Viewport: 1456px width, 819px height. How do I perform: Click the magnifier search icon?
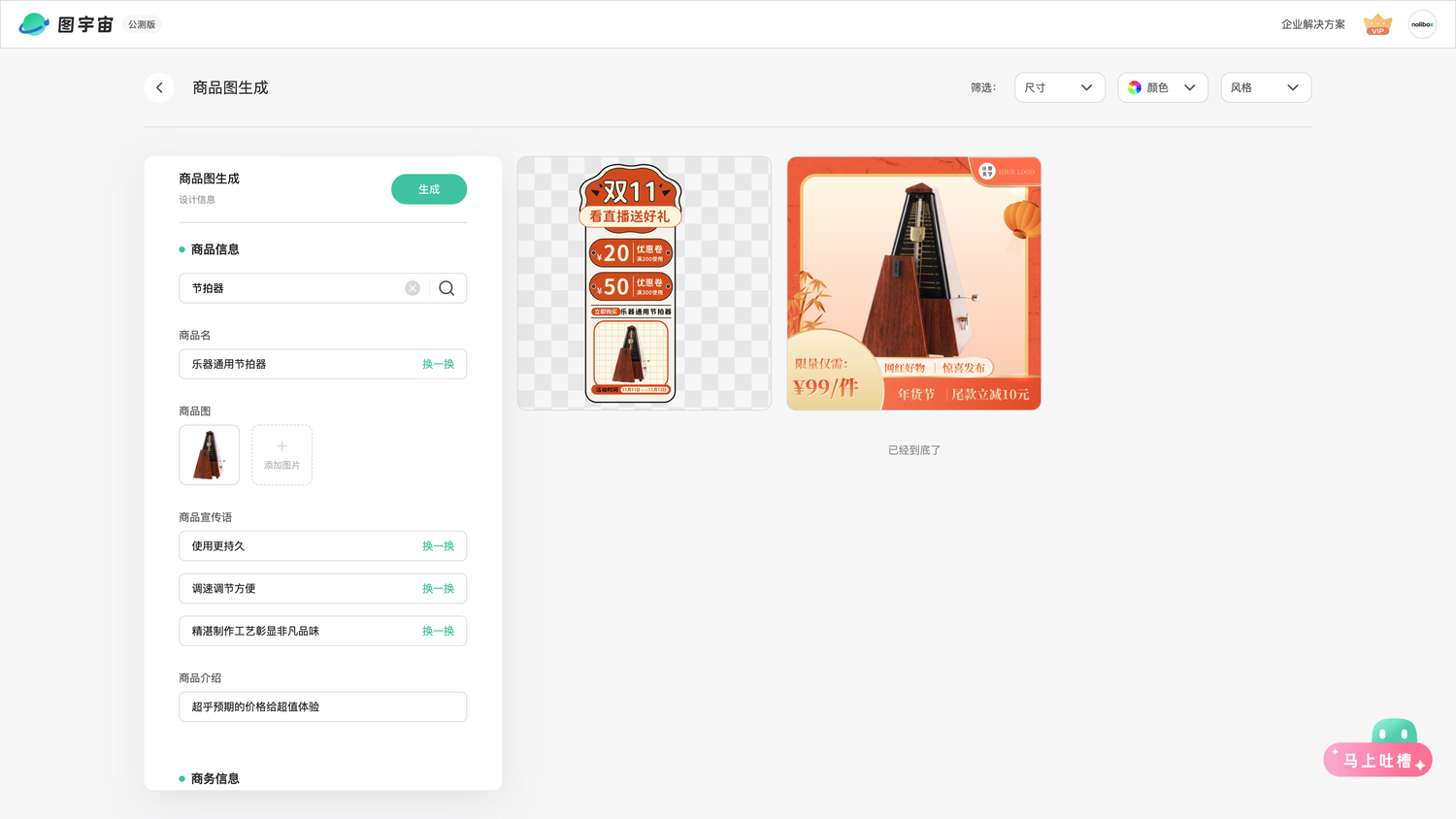[447, 288]
